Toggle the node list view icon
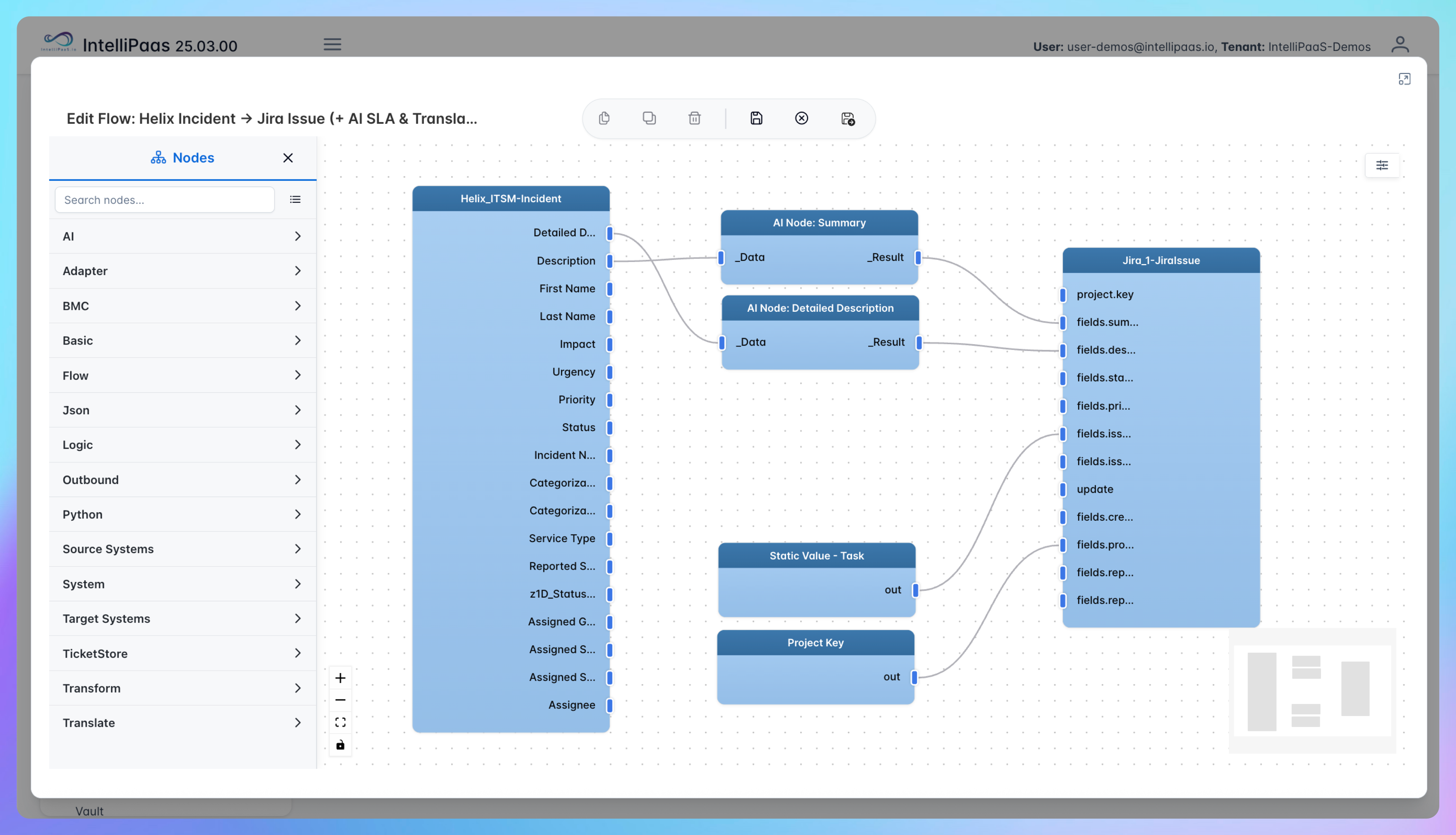 point(295,200)
